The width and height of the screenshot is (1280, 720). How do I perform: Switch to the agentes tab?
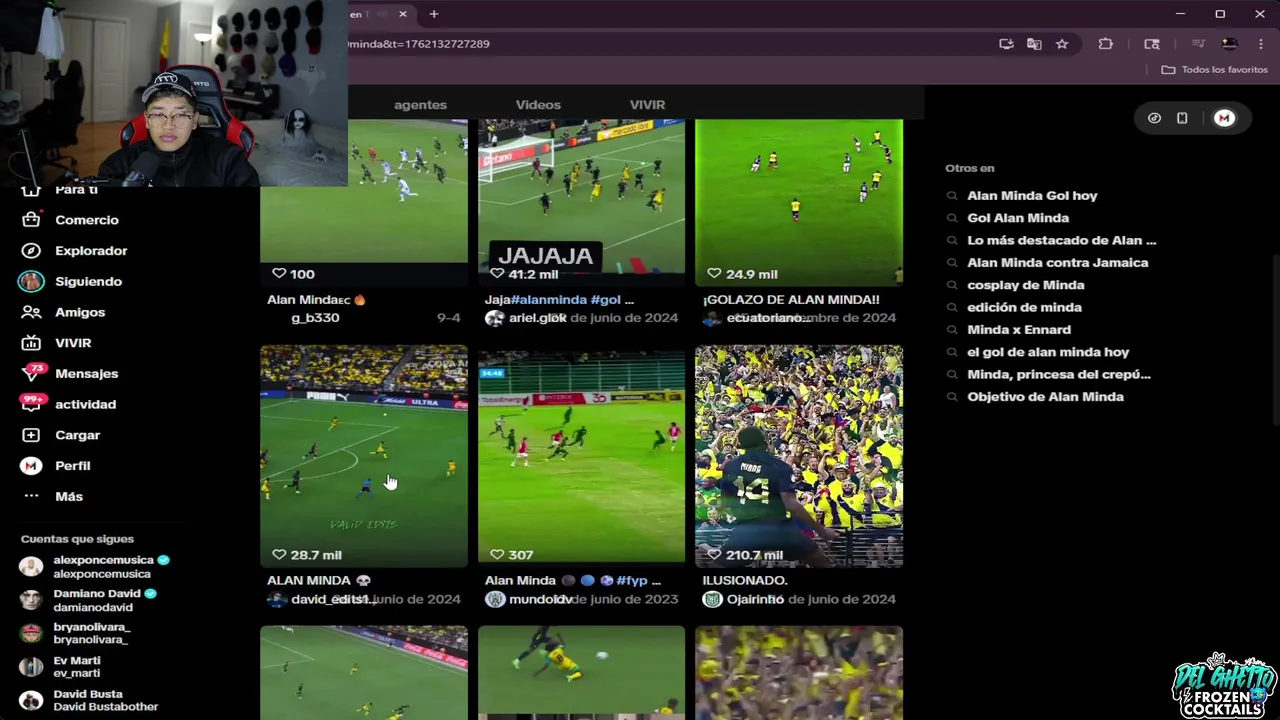420,105
